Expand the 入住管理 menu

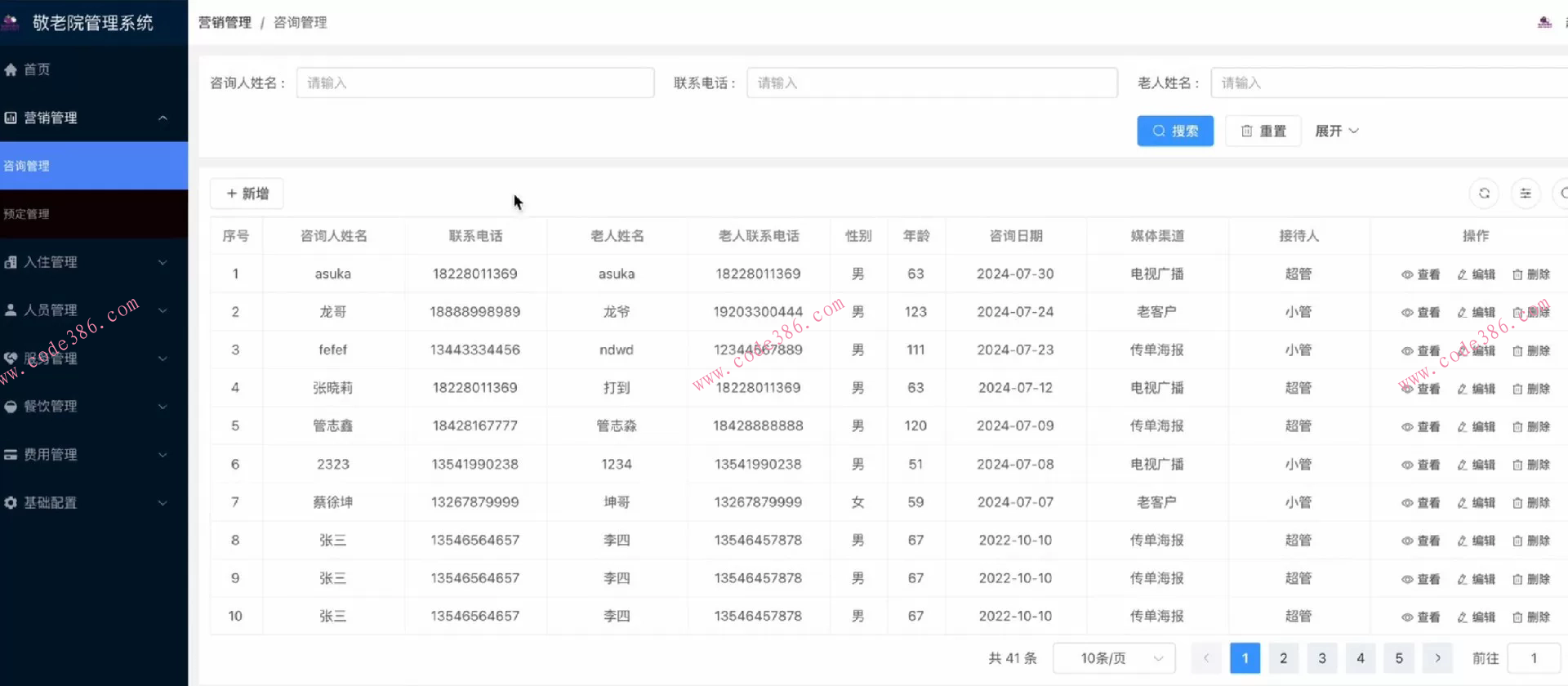pyautogui.click(x=94, y=262)
